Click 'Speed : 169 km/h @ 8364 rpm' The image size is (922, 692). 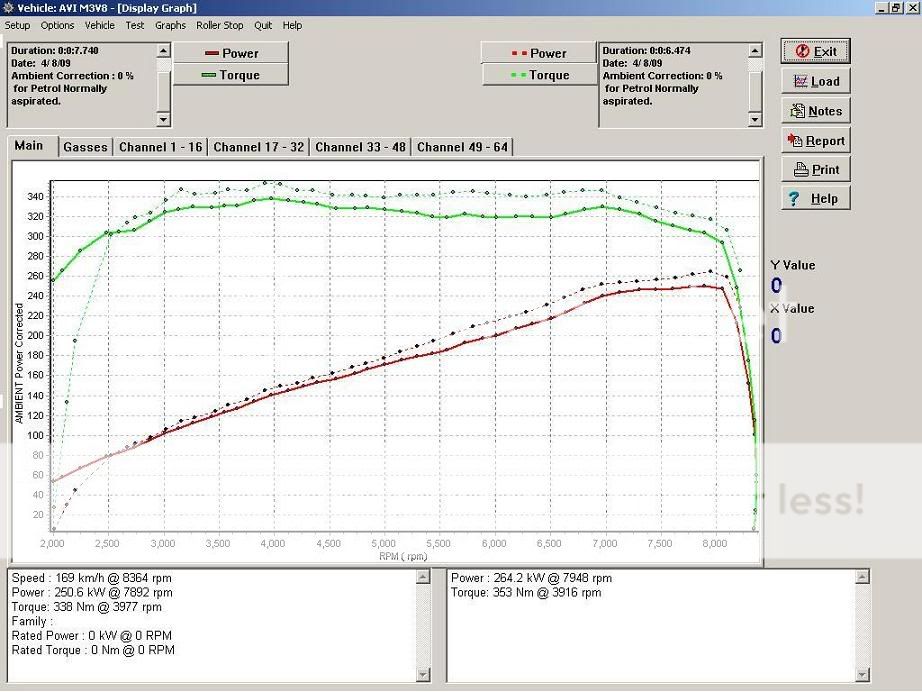tap(92, 578)
